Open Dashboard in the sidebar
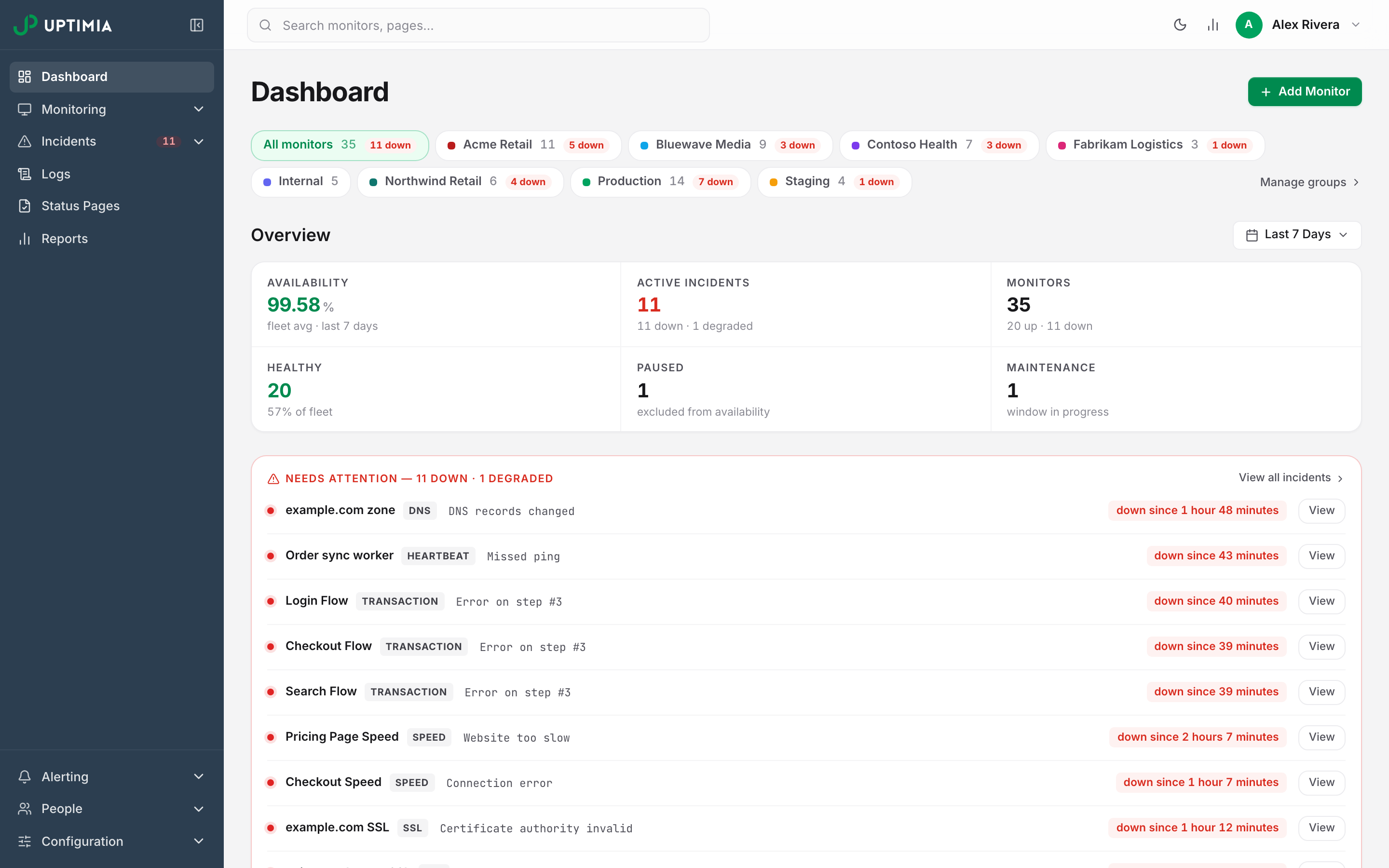This screenshot has height=868, width=1389. [x=112, y=77]
